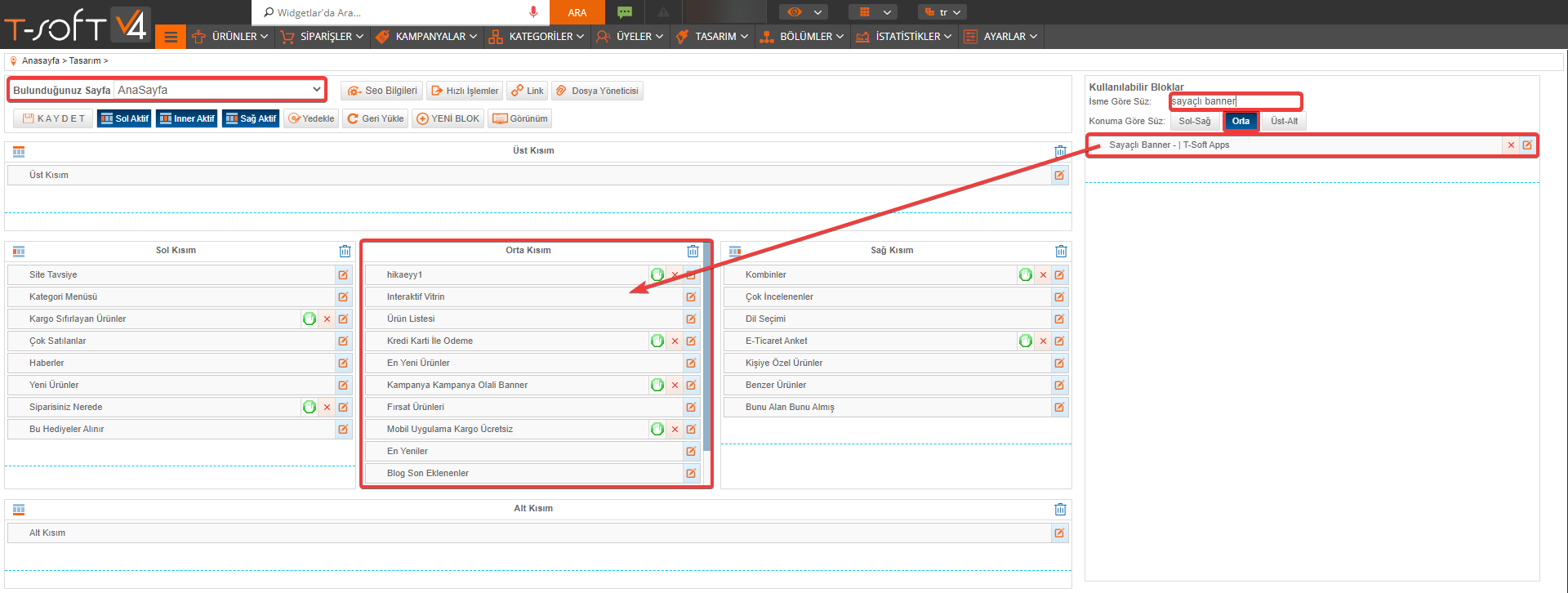Click the KAYDET save button
The image size is (1568, 593).
53,118
